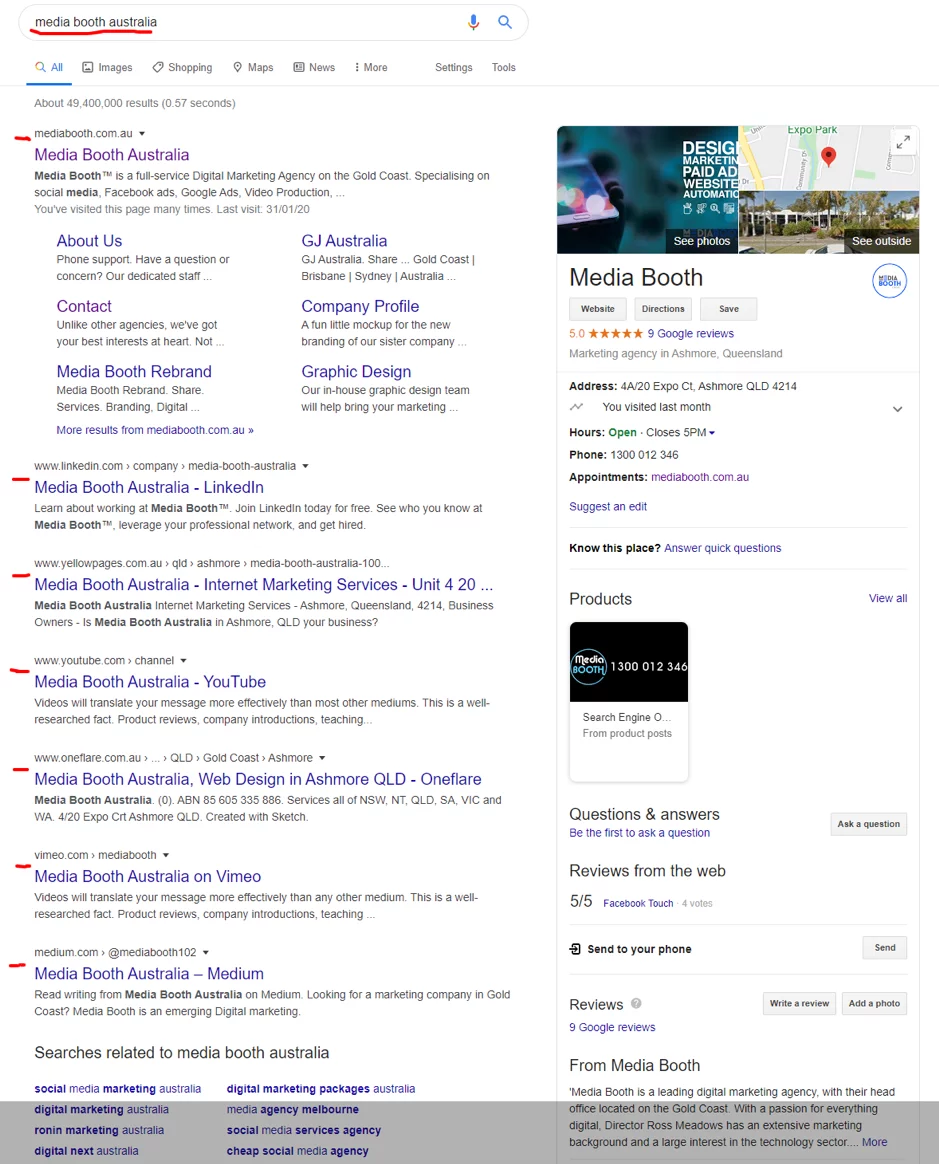This screenshot has height=1164, width=939.
Task: Click the Directions button
Action: pyautogui.click(x=663, y=309)
